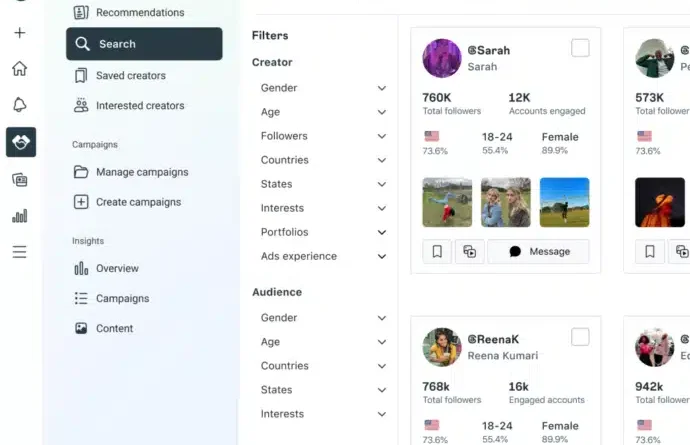Image resolution: width=690 pixels, height=445 pixels.
Task: Open the orange dress post thumbnail
Action: (660, 202)
